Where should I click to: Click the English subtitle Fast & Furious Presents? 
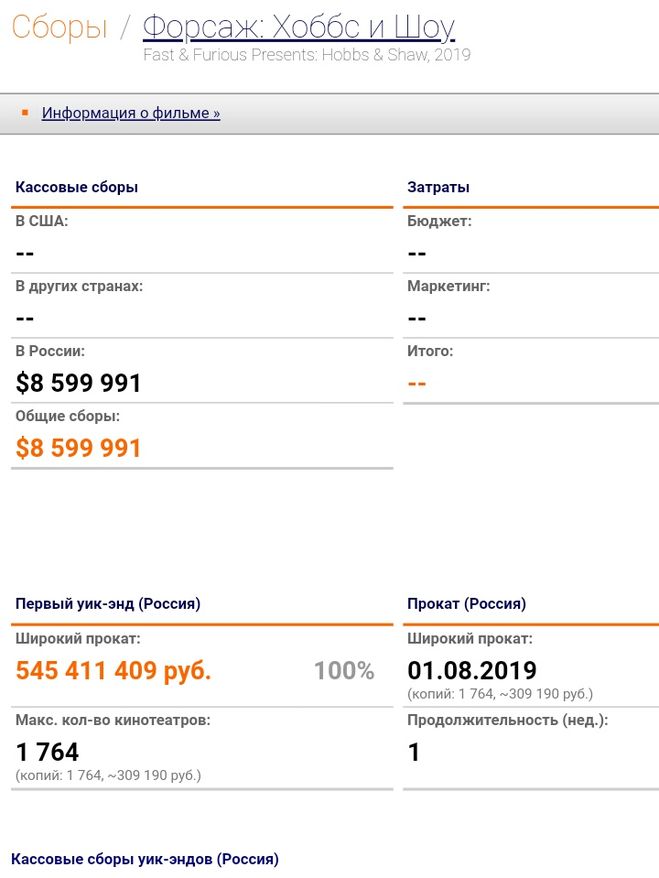click(x=306, y=55)
